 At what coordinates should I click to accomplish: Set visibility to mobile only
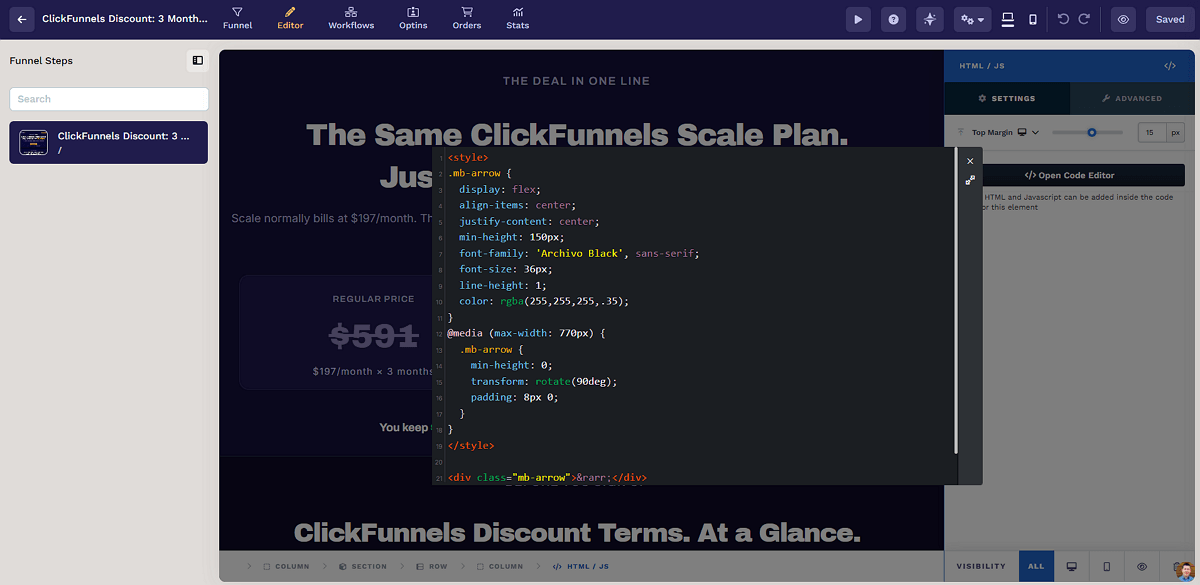[x=1107, y=566]
